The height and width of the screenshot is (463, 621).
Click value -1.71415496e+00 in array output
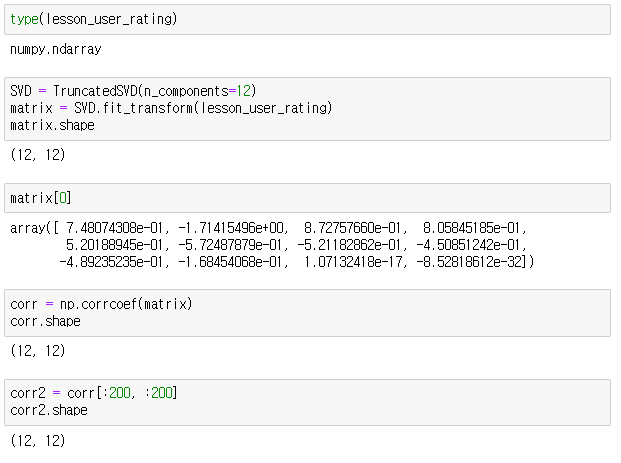(231, 228)
